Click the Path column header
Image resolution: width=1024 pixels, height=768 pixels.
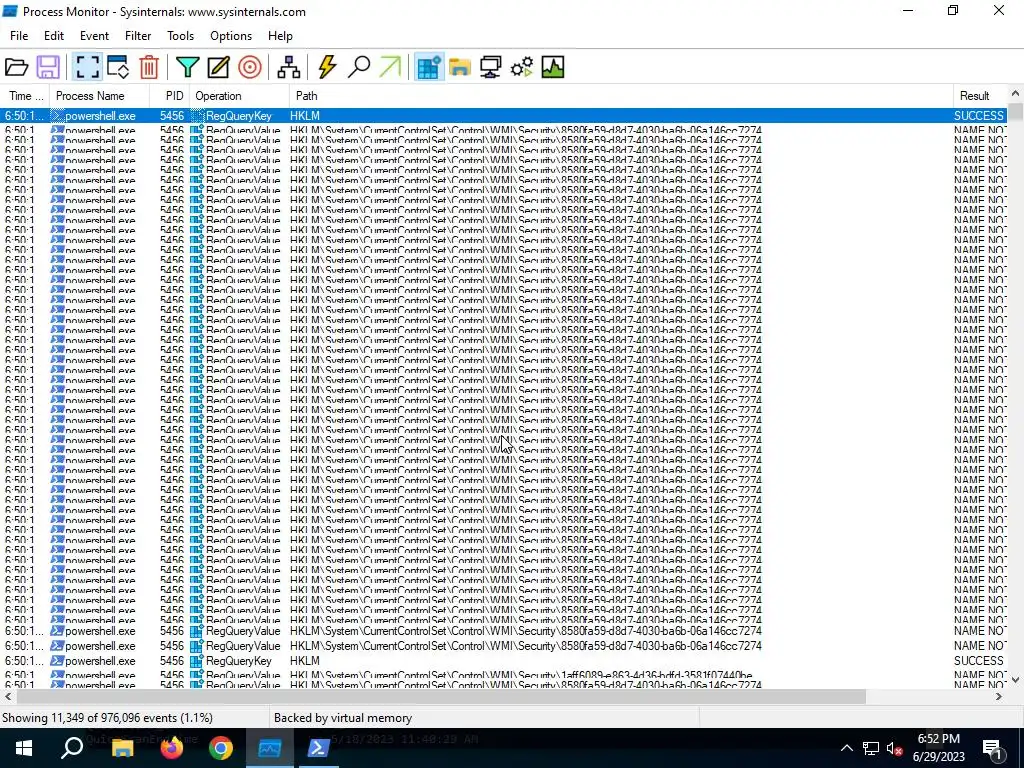[x=621, y=96]
